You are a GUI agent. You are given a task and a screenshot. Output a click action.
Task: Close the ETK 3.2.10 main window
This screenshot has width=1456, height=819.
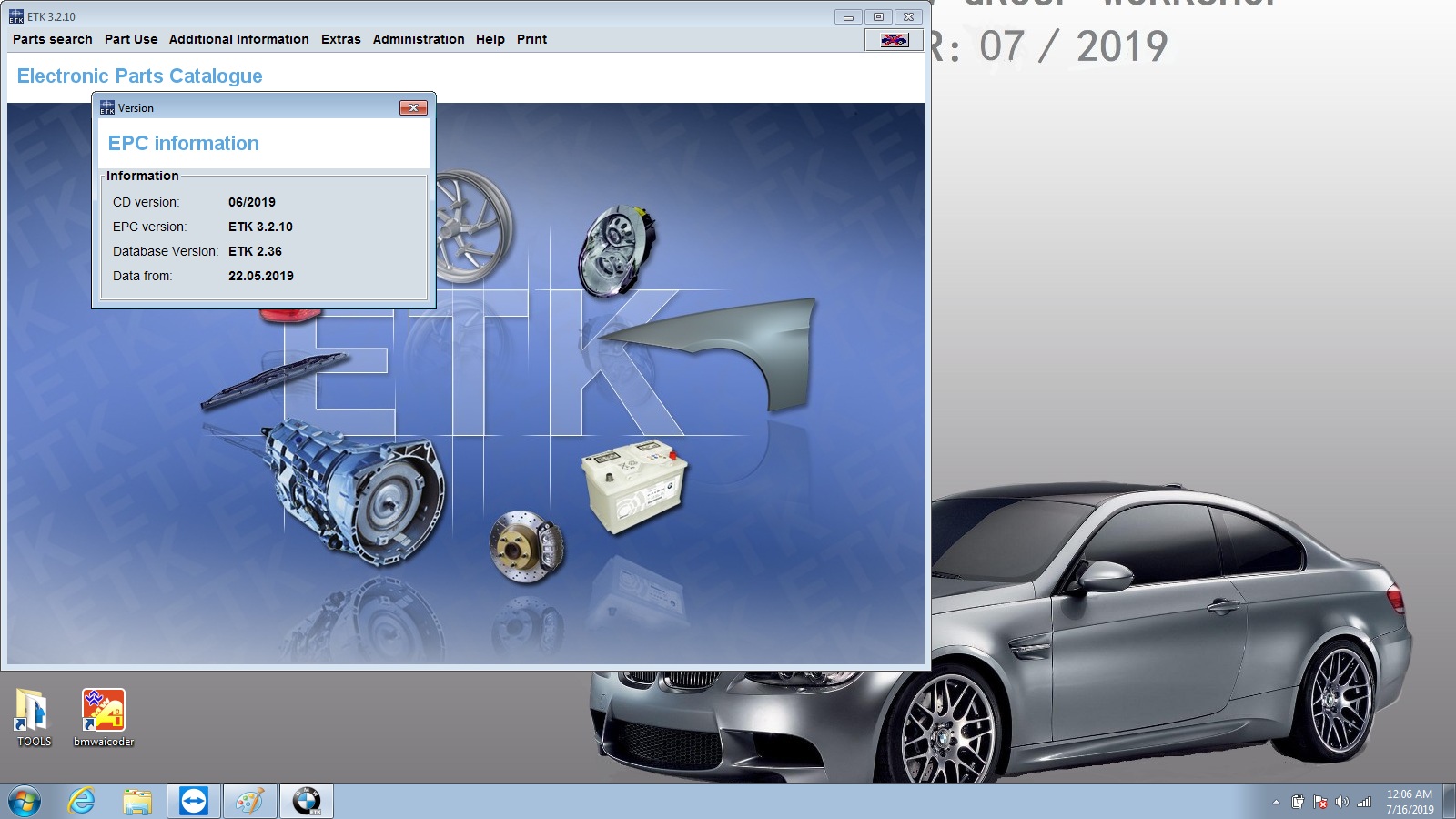908,16
